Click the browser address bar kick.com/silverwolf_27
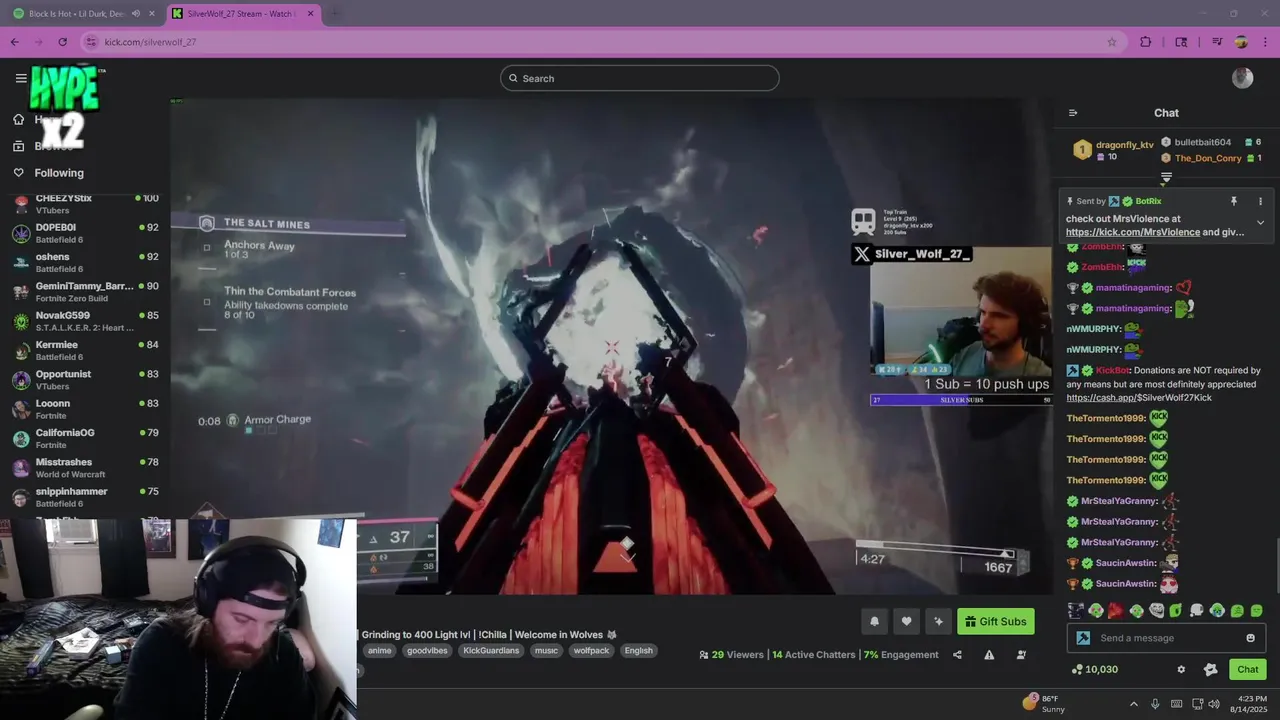 [600, 42]
